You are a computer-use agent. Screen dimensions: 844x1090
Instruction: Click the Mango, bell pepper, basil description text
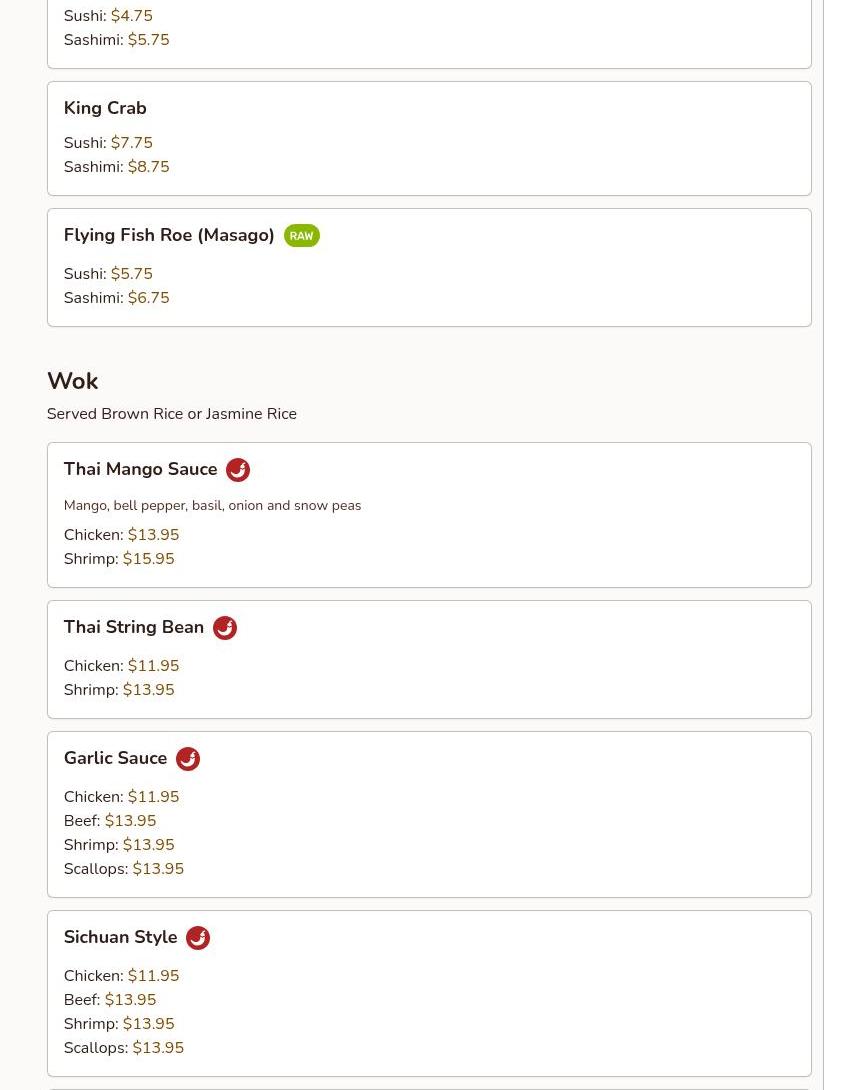click(x=213, y=505)
